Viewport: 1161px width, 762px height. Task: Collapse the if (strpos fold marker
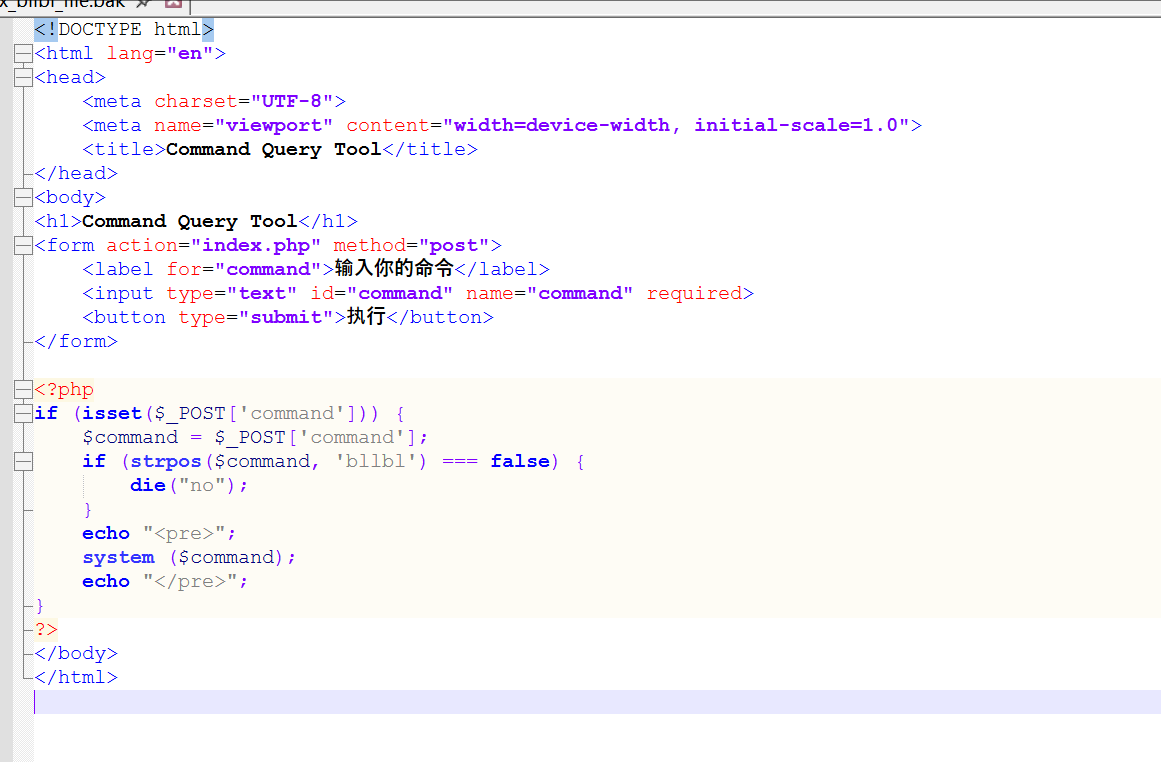point(23,461)
